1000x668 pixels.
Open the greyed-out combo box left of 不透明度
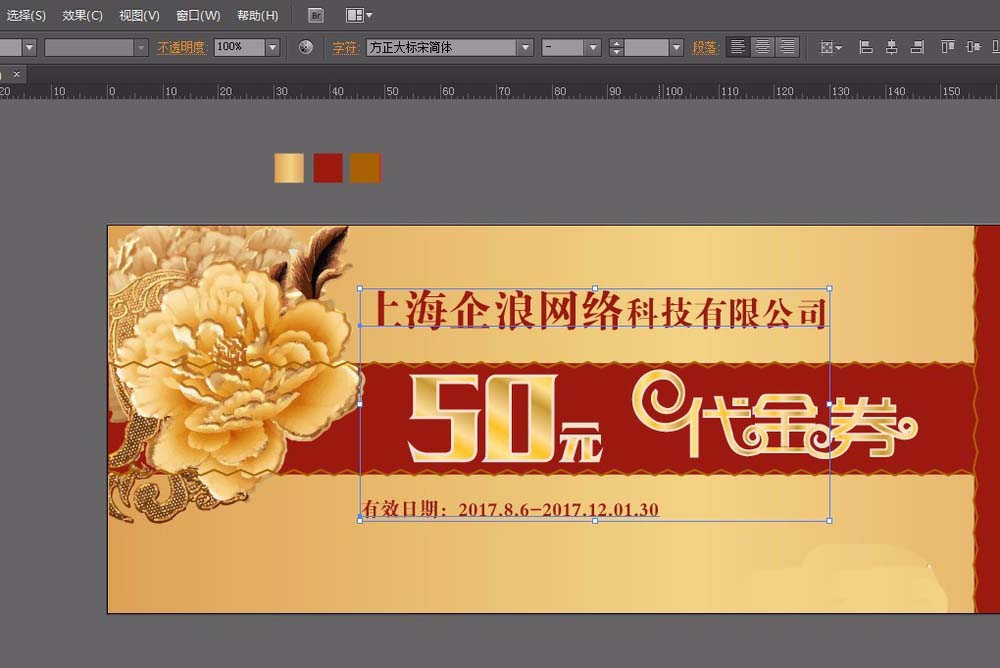click(x=96, y=47)
